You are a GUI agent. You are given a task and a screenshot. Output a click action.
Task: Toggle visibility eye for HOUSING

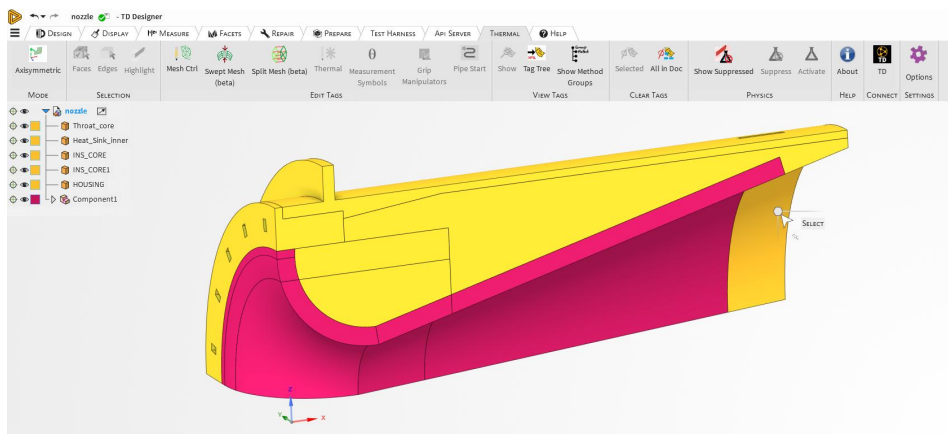tap(24, 184)
